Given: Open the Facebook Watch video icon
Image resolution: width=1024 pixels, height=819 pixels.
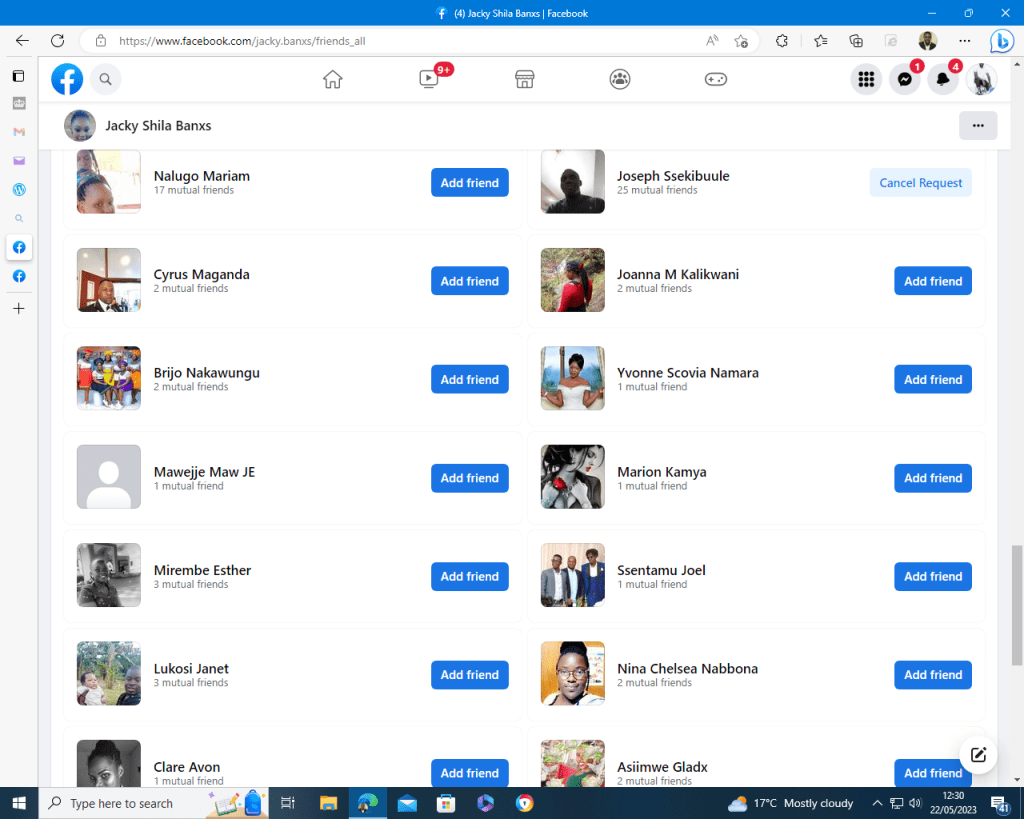Looking at the screenshot, I should 428,79.
